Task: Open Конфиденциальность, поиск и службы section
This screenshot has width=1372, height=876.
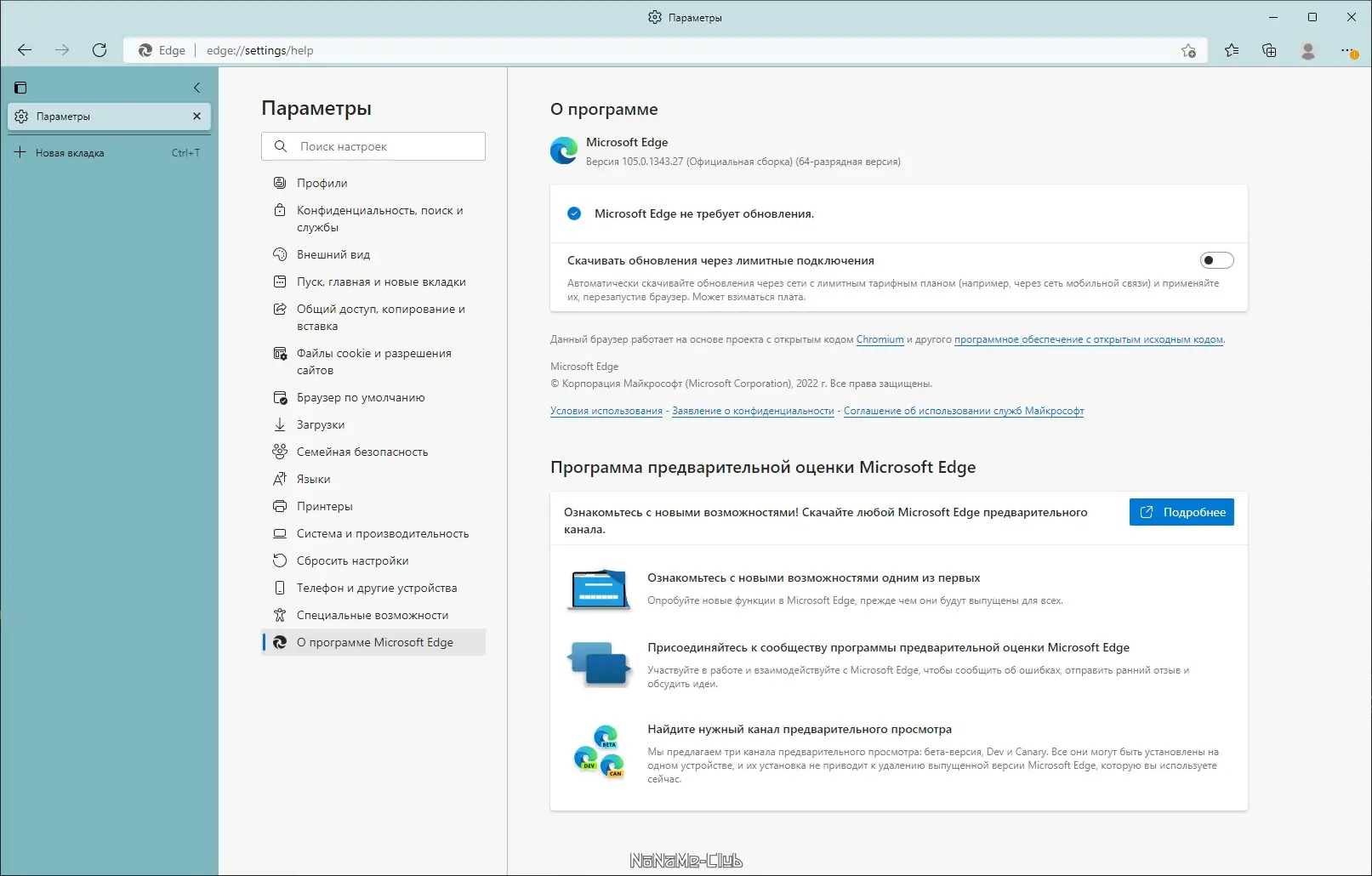Action: click(x=373, y=219)
